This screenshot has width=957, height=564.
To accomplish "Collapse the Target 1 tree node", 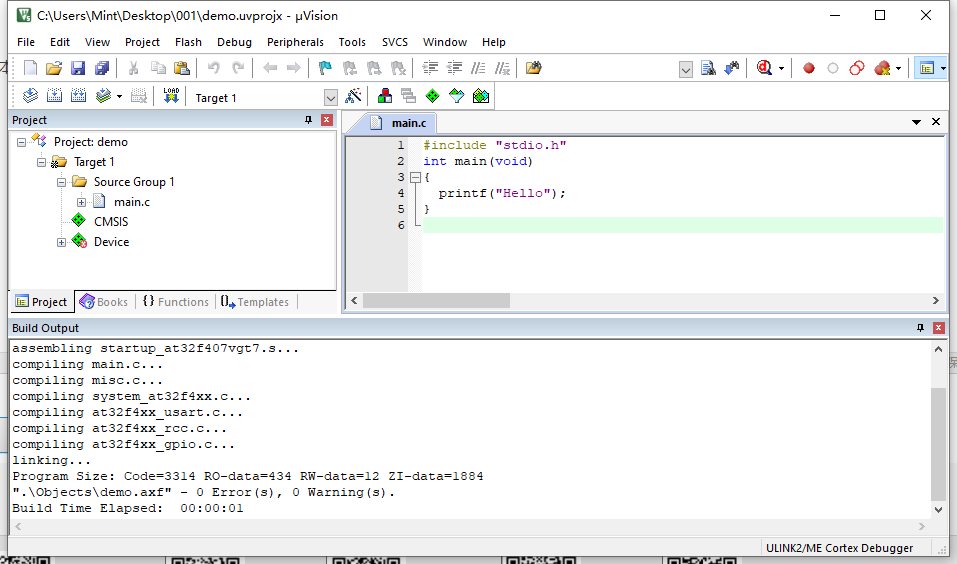I will pos(42,162).
